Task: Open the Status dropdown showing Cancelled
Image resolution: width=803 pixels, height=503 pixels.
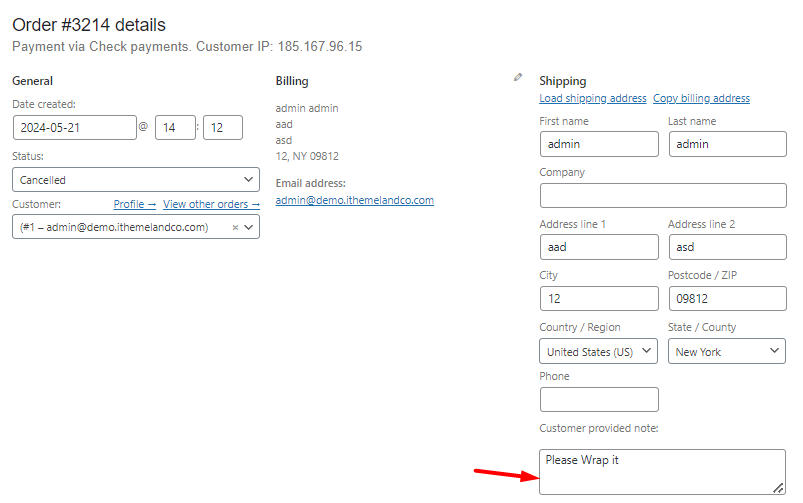Action: pyautogui.click(x=136, y=180)
